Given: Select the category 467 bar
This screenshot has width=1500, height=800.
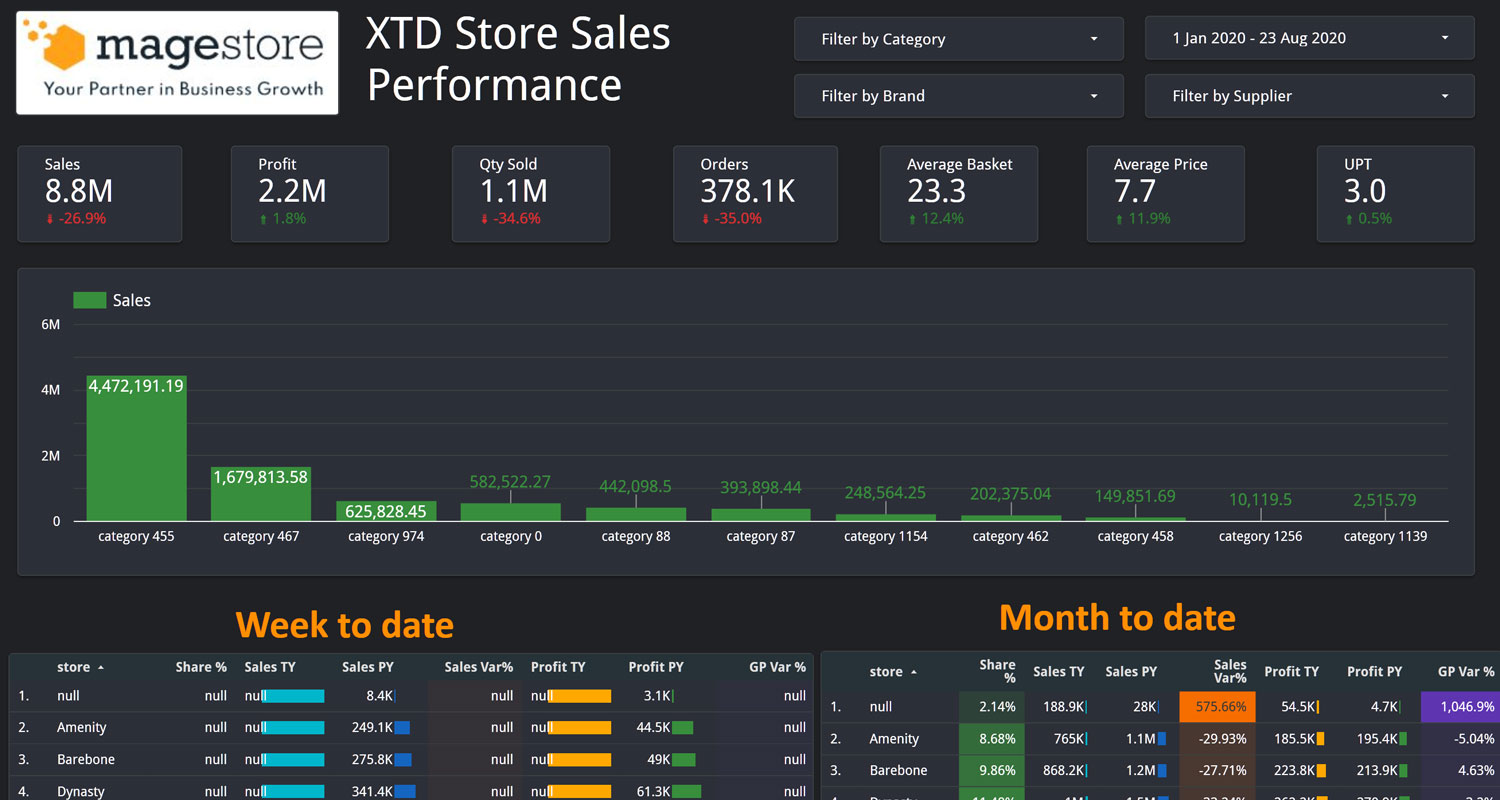Looking at the screenshot, I should (x=261, y=494).
